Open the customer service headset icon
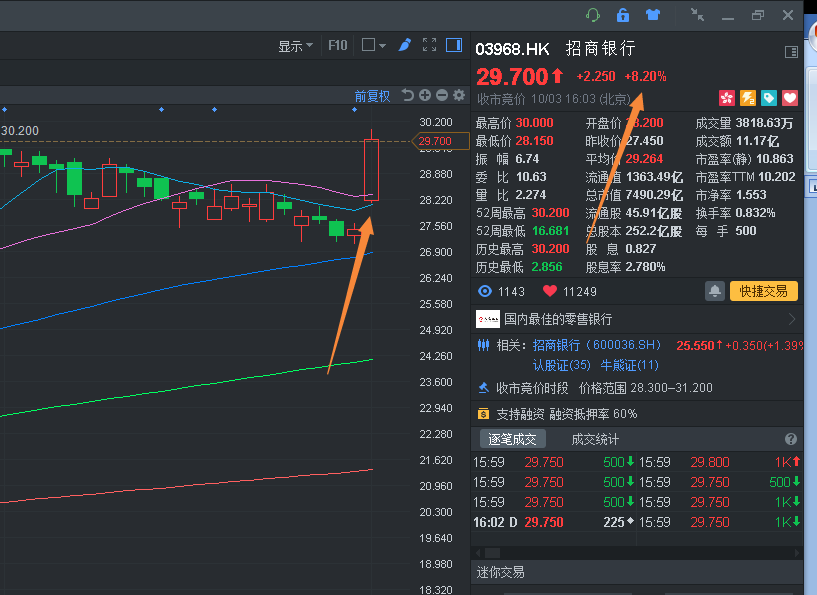 coord(593,15)
